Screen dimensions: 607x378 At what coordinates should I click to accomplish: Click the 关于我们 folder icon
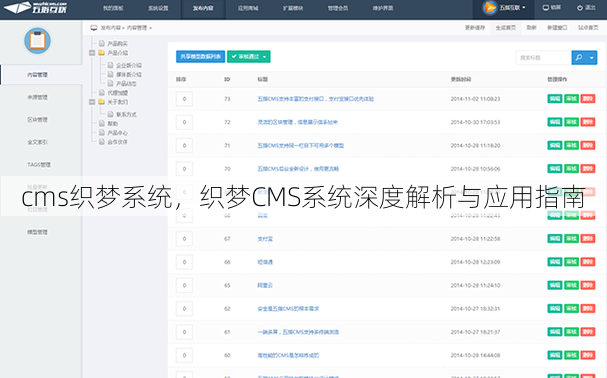tap(101, 102)
